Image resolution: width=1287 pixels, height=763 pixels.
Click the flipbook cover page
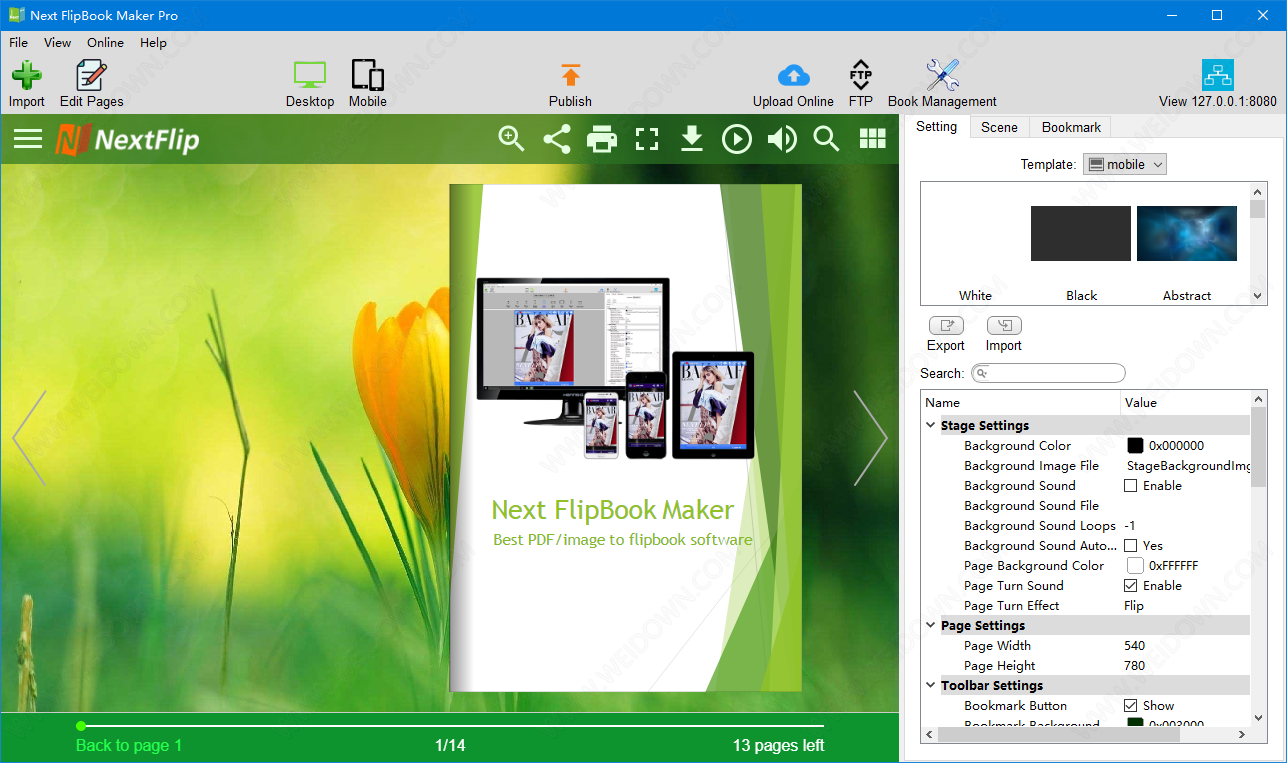click(625, 437)
